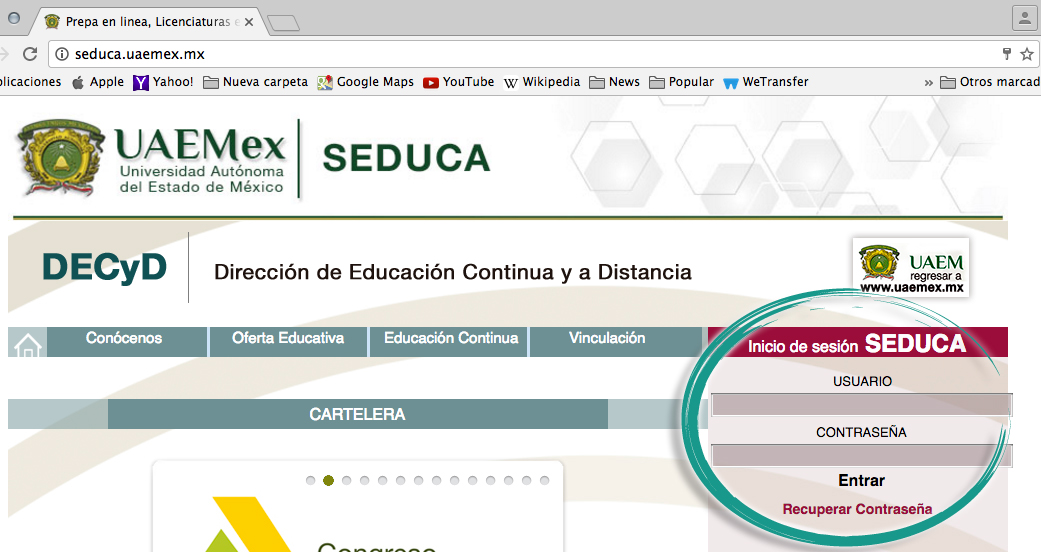Select the last carousel dot
The width and height of the screenshot is (1041, 552).
click(544, 480)
